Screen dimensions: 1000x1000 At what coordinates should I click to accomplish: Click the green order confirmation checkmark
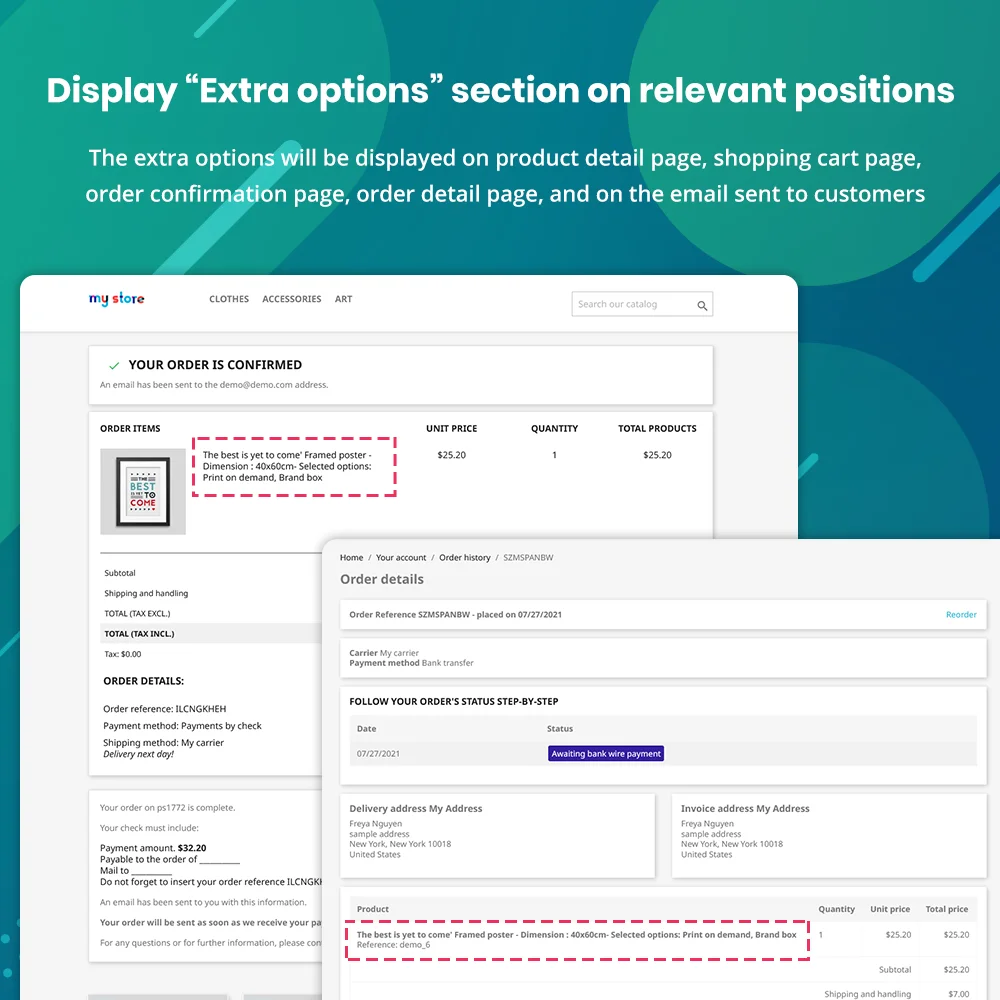113,364
